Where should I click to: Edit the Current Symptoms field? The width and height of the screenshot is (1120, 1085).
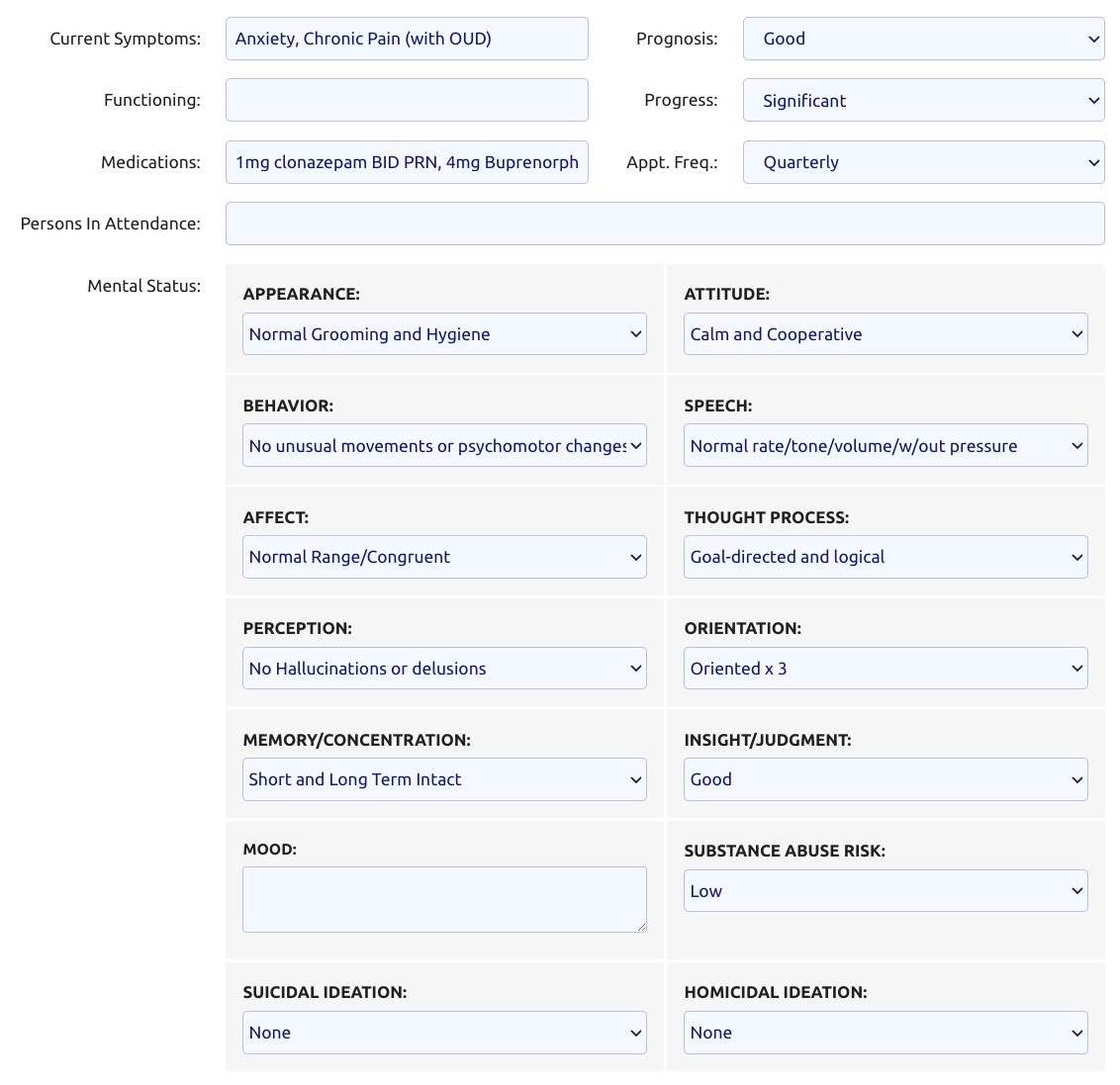(407, 39)
